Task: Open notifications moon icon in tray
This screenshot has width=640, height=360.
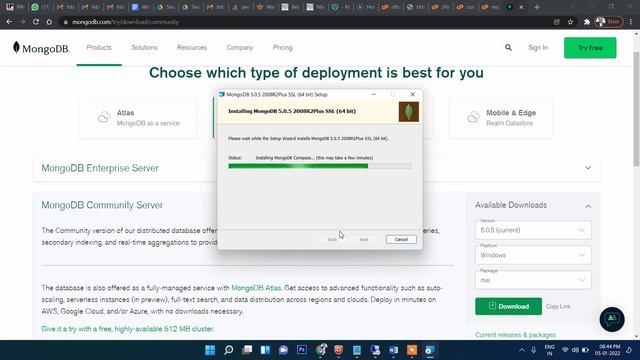Action: [629, 350]
